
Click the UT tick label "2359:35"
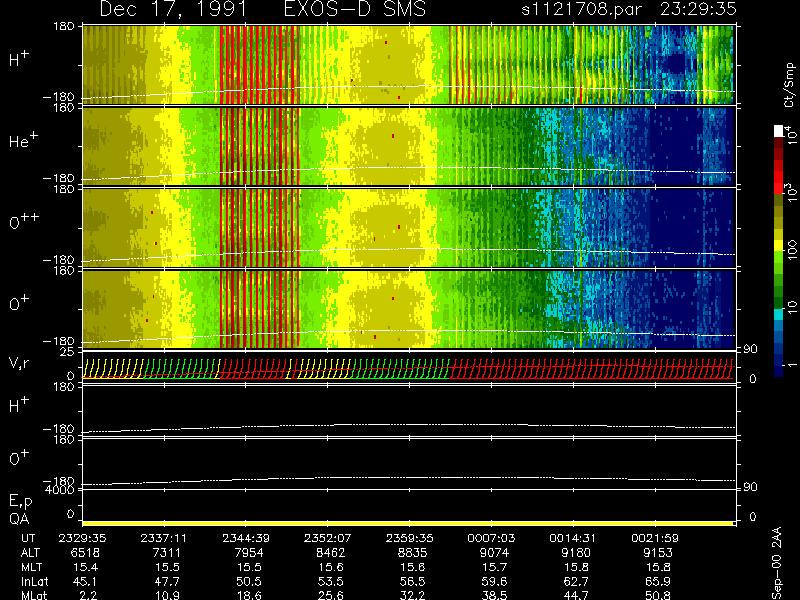pyautogui.click(x=410, y=538)
